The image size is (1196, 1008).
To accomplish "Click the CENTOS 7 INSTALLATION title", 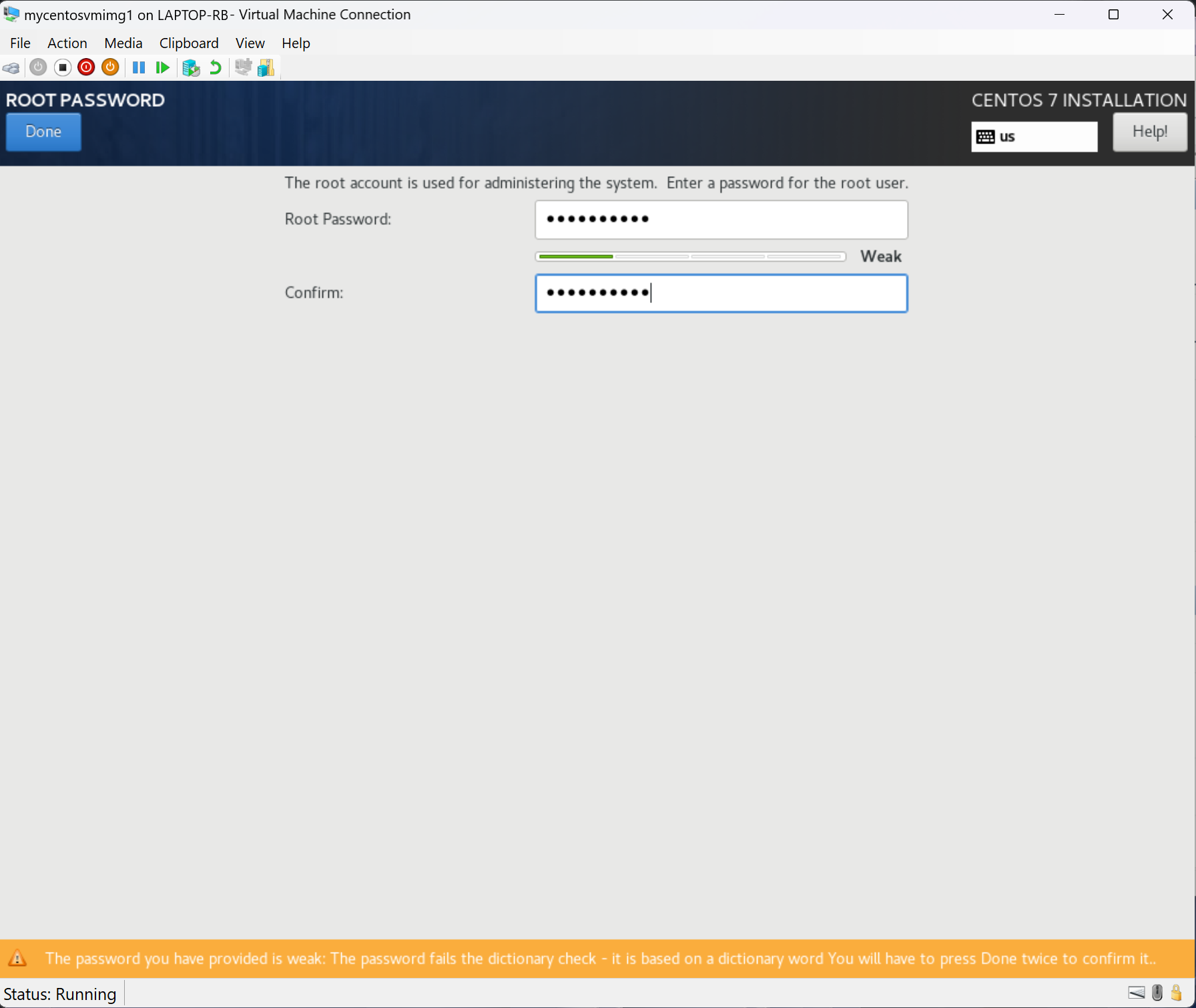I will [1079, 100].
